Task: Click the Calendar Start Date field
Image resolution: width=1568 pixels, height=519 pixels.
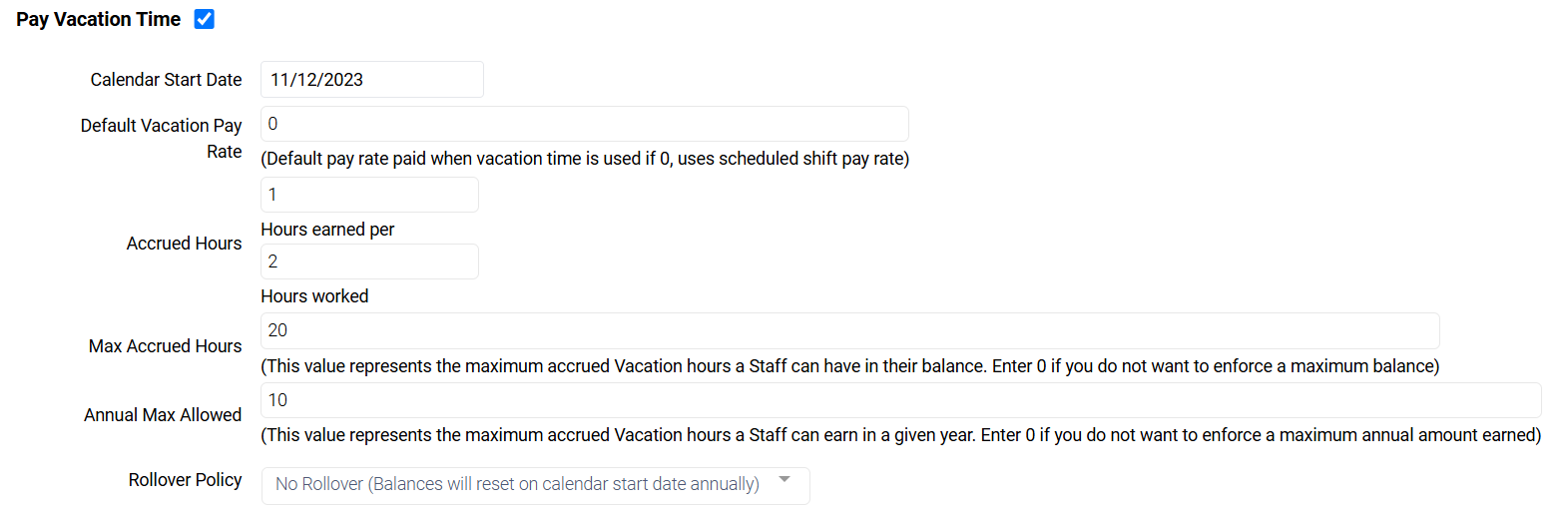Action: tap(371, 80)
